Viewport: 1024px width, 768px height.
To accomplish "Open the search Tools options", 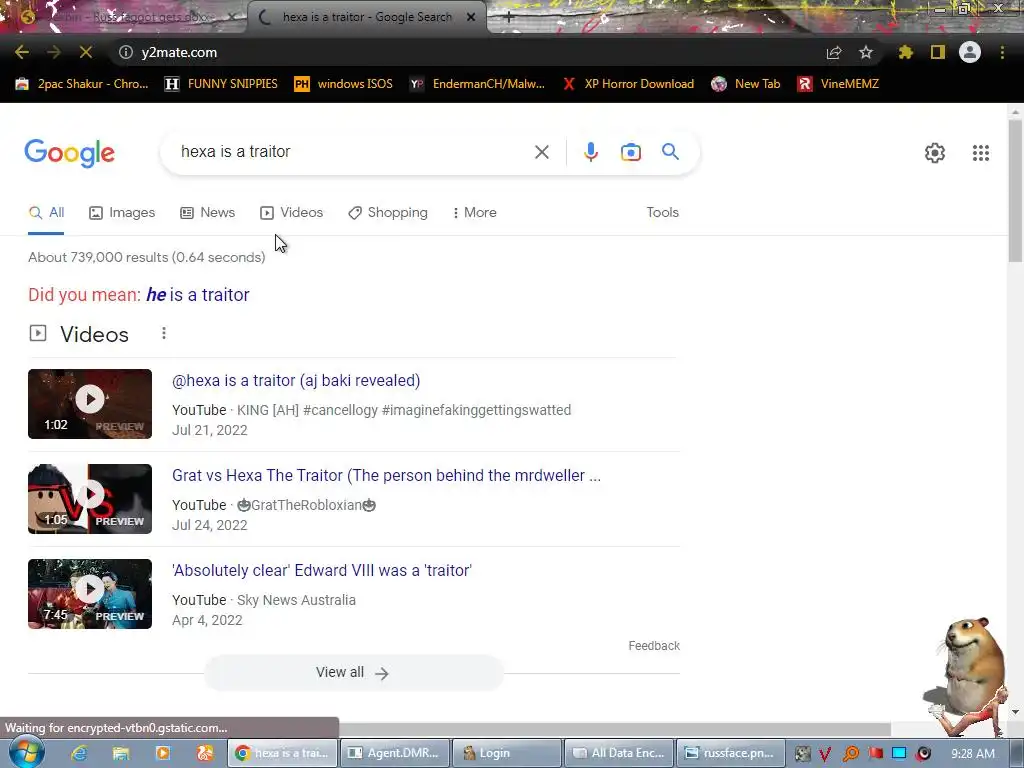I will 662,212.
